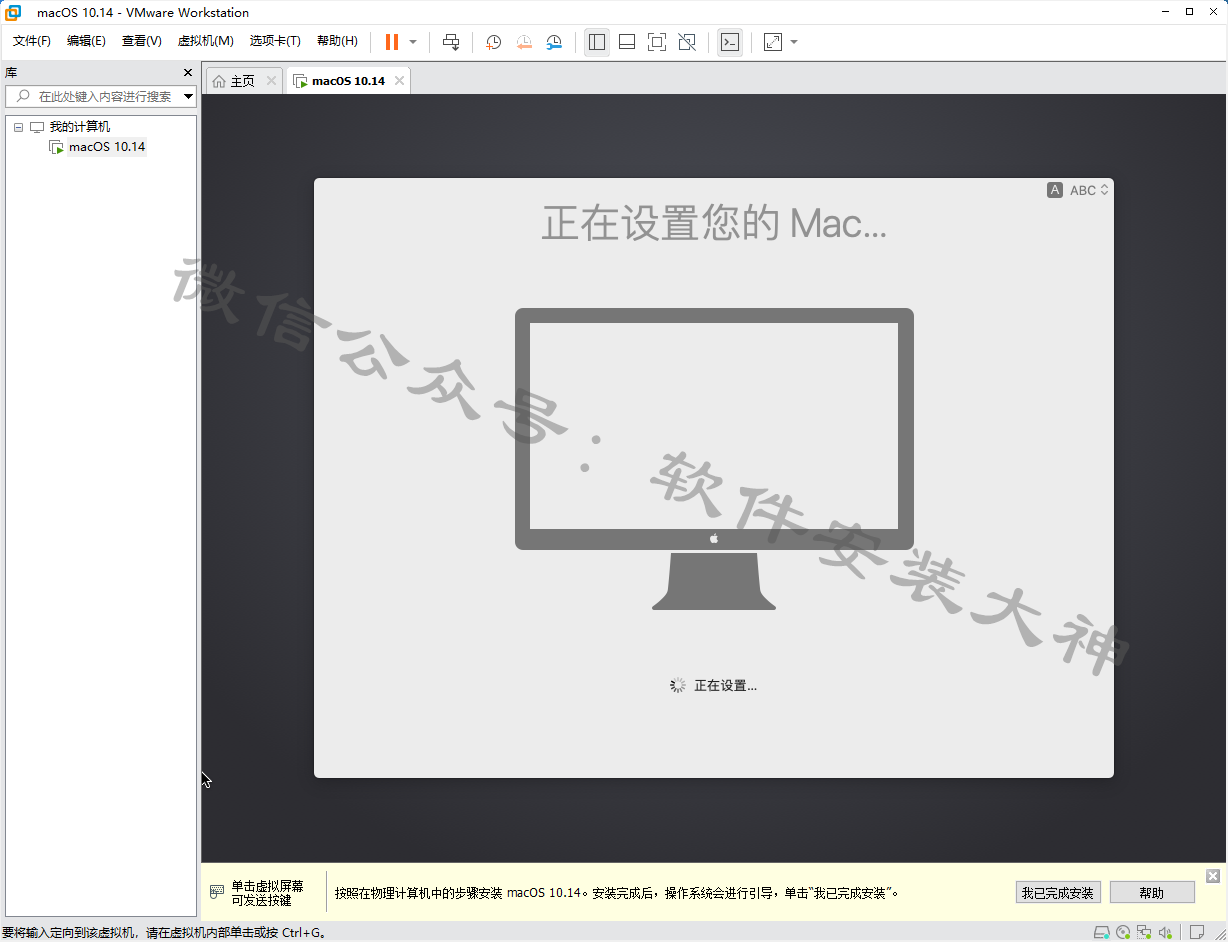Close the 主页 tab

[x=271, y=81]
